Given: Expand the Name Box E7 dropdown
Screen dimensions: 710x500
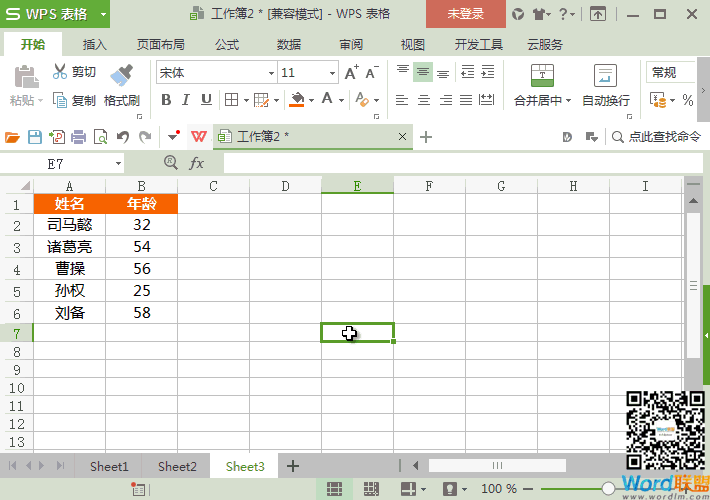Looking at the screenshot, I should 118,163.
